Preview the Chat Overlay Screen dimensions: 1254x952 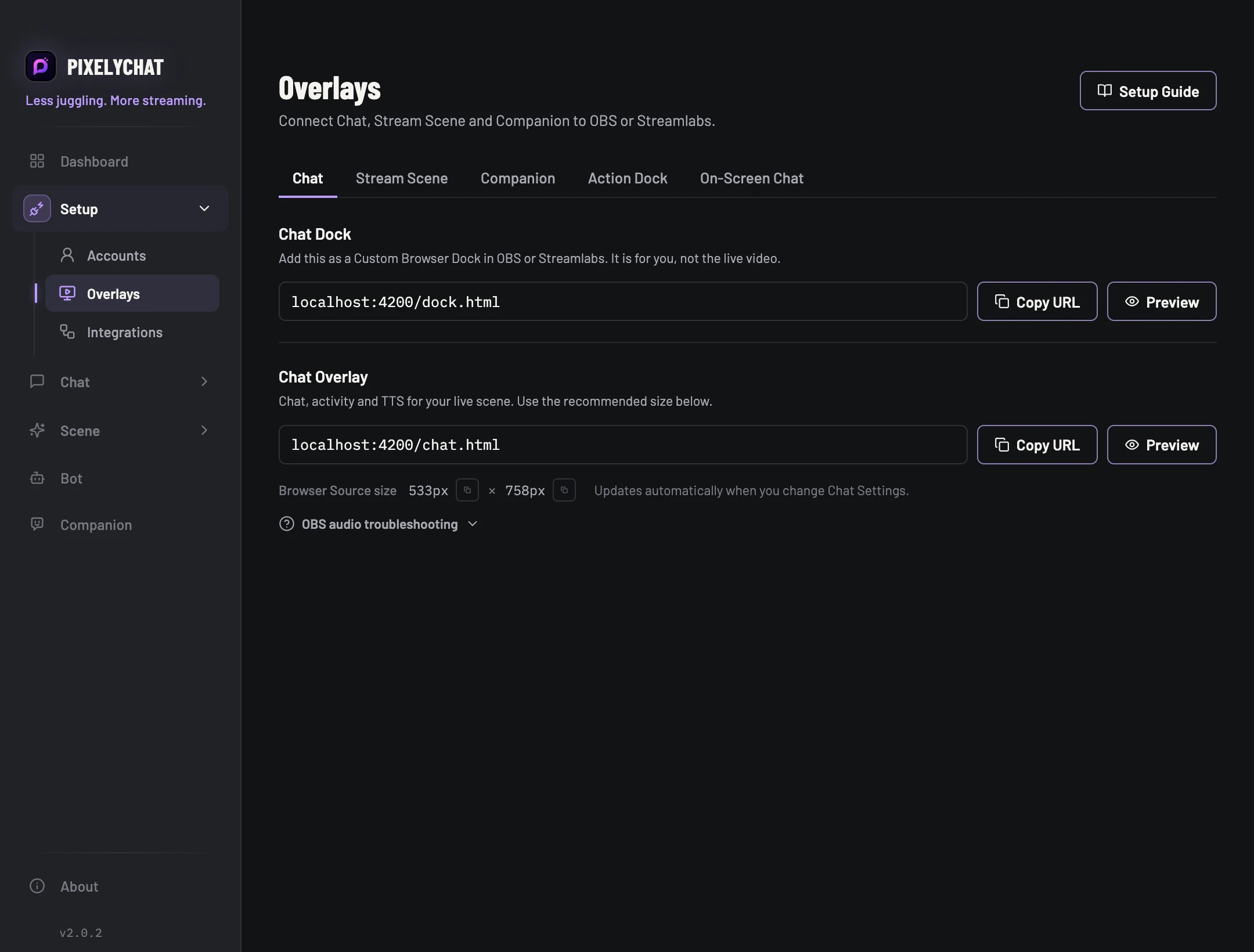coord(1162,445)
